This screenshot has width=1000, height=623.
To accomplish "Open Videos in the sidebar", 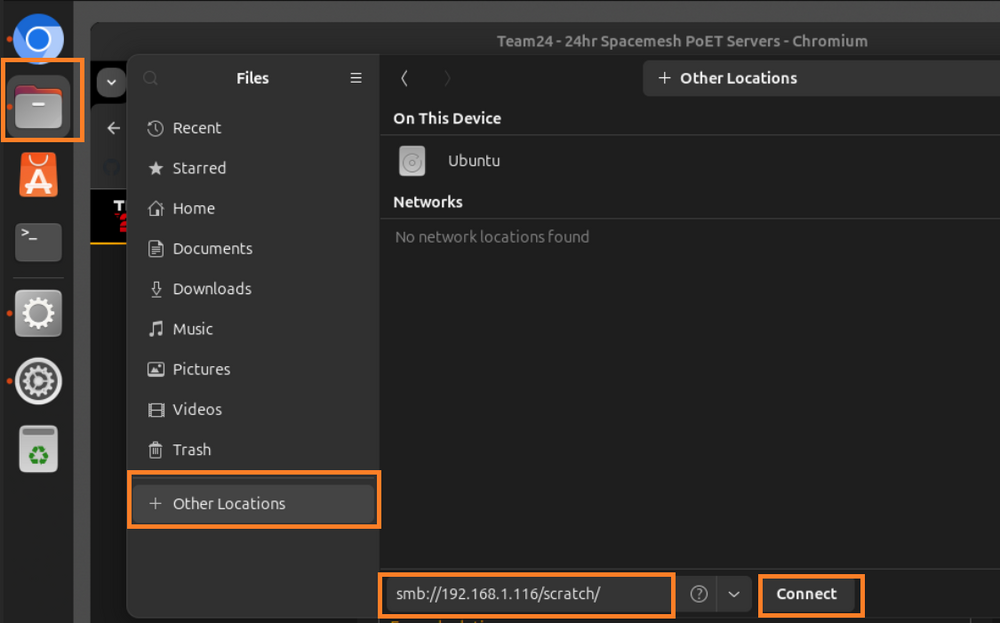I will (254, 409).
